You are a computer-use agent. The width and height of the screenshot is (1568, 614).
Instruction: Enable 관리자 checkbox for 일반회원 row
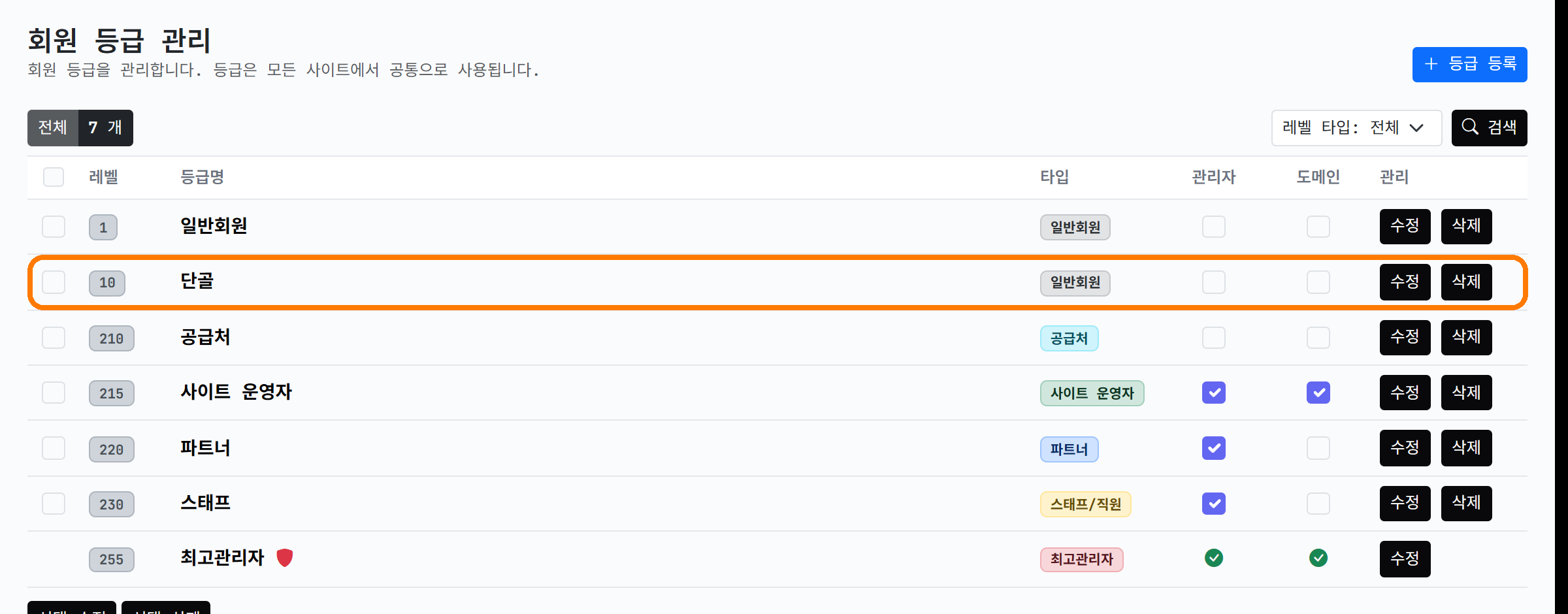coord(1214,227)
